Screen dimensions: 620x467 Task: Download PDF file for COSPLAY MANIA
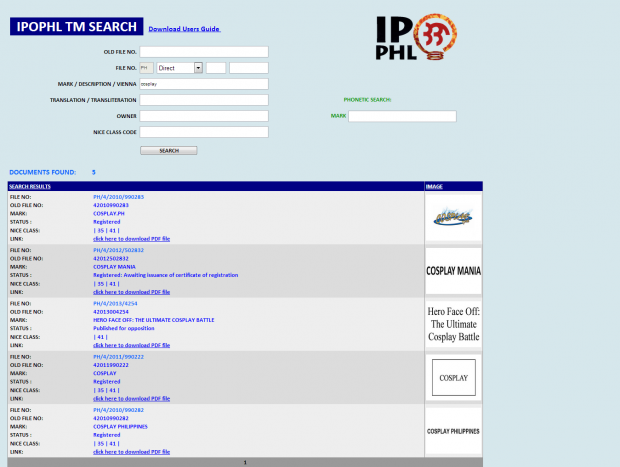pyautogui.click(x=131, y=292)
